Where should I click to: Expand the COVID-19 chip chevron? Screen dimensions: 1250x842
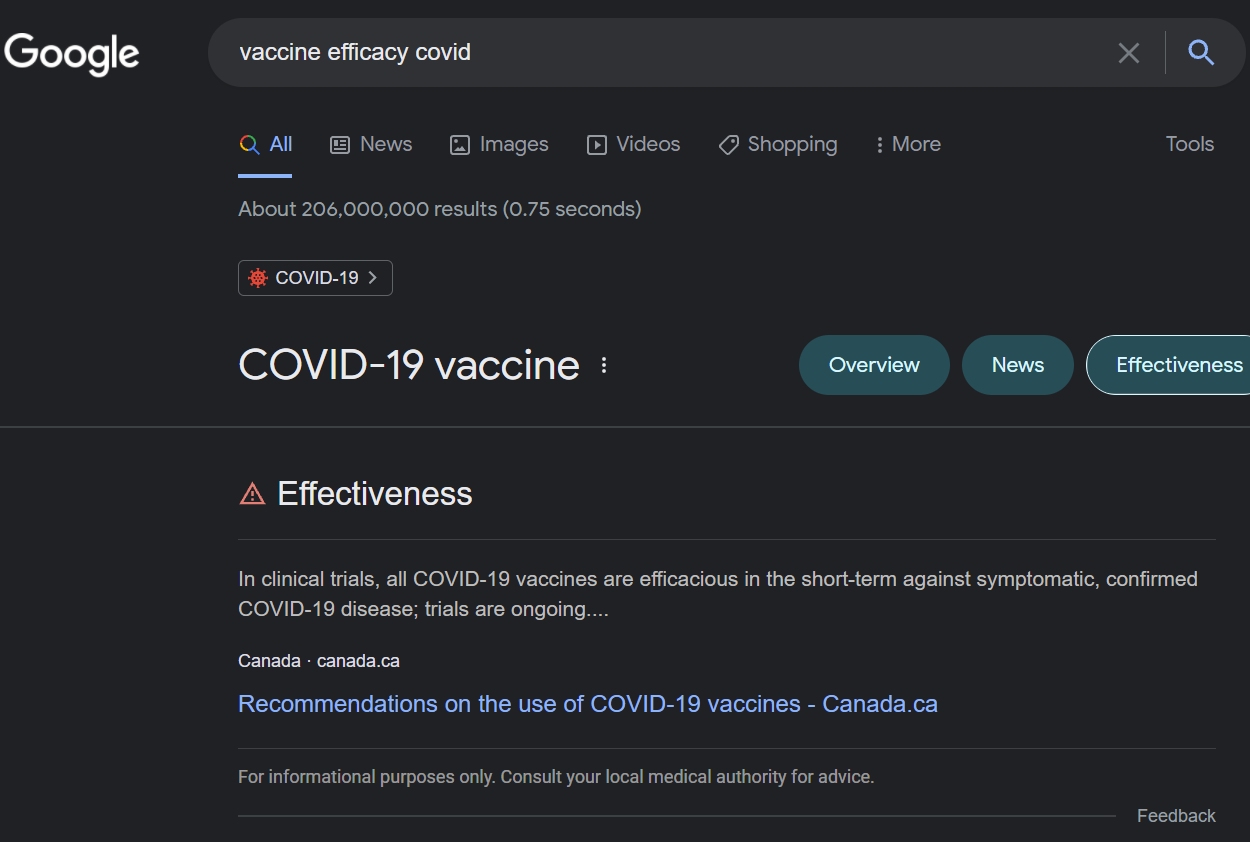pyautogui.click(x=373, y=278)
